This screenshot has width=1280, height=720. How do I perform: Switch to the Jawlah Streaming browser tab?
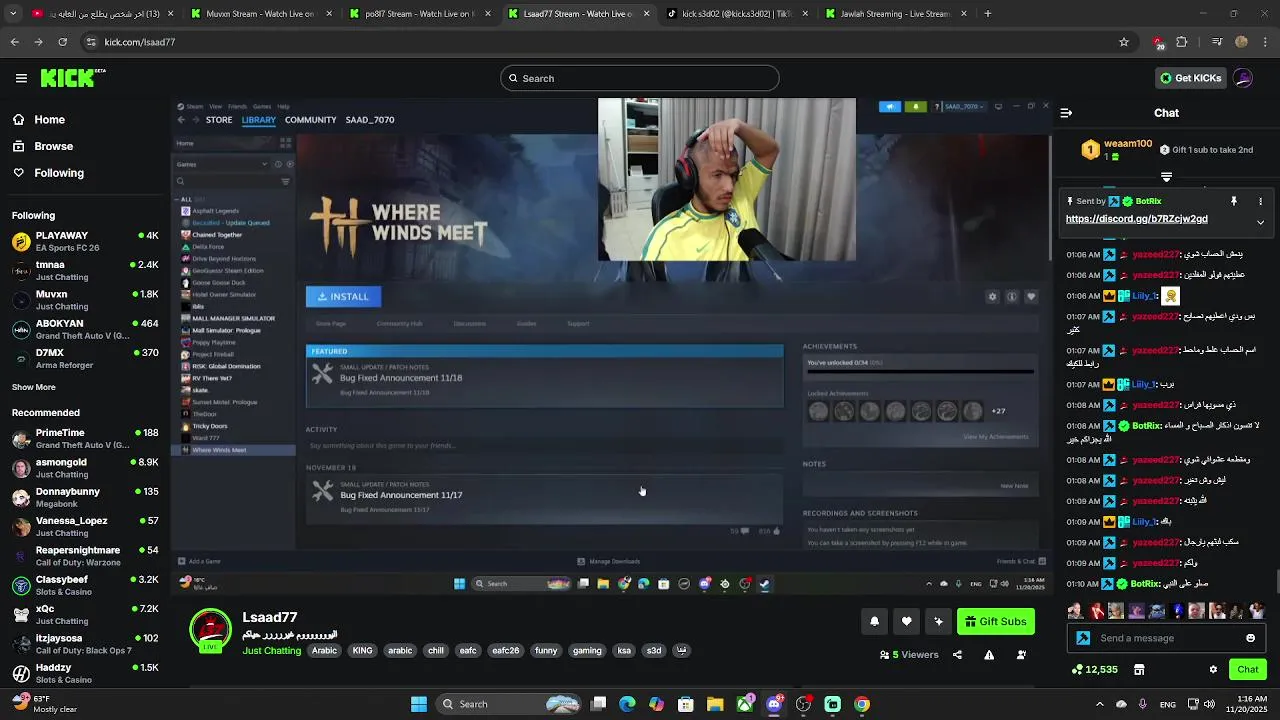pyautogui.click(x=895, y=14)
